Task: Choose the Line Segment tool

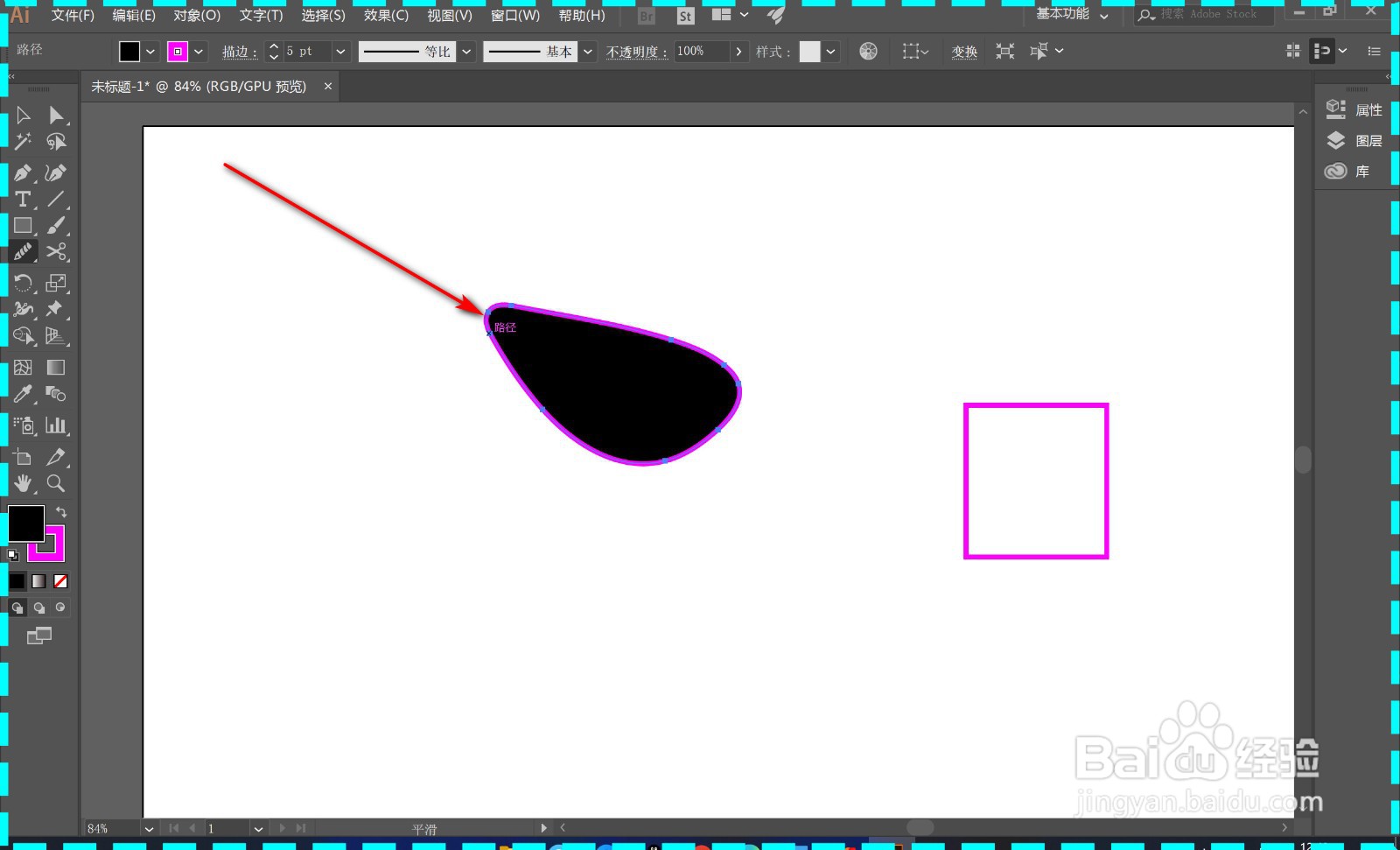Action: (56, 199)
